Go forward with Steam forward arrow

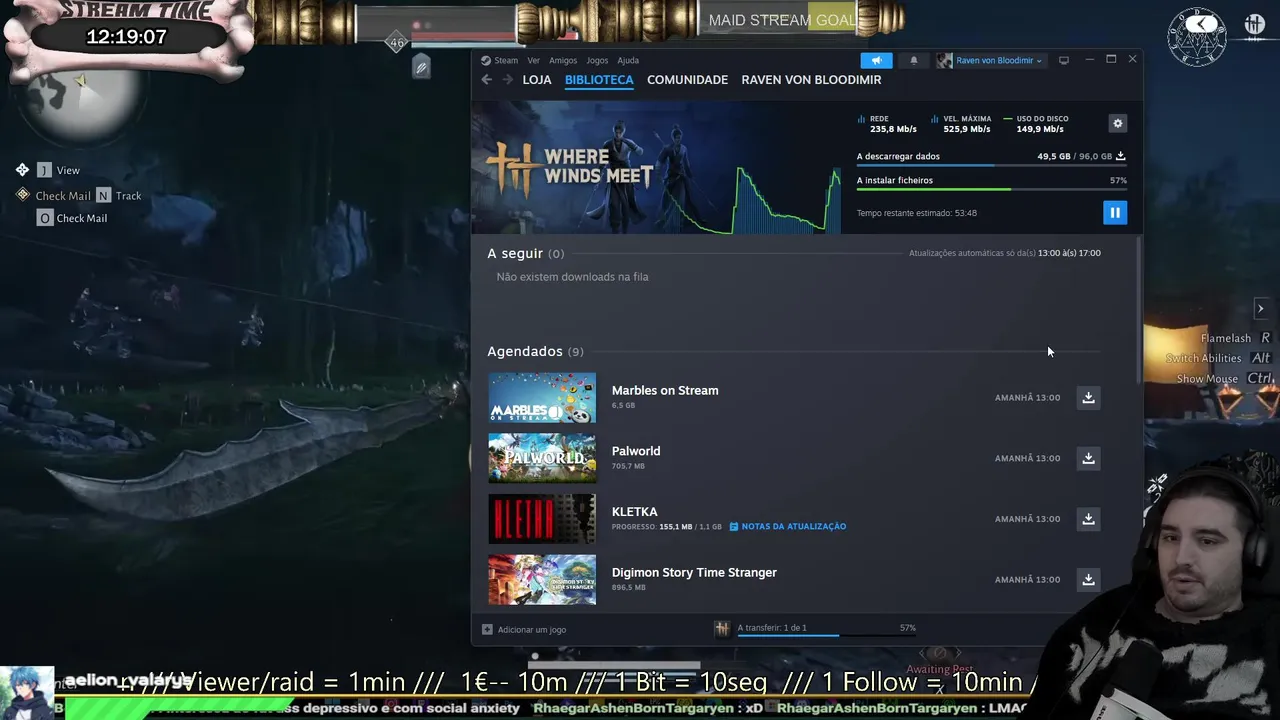(507, 80)
